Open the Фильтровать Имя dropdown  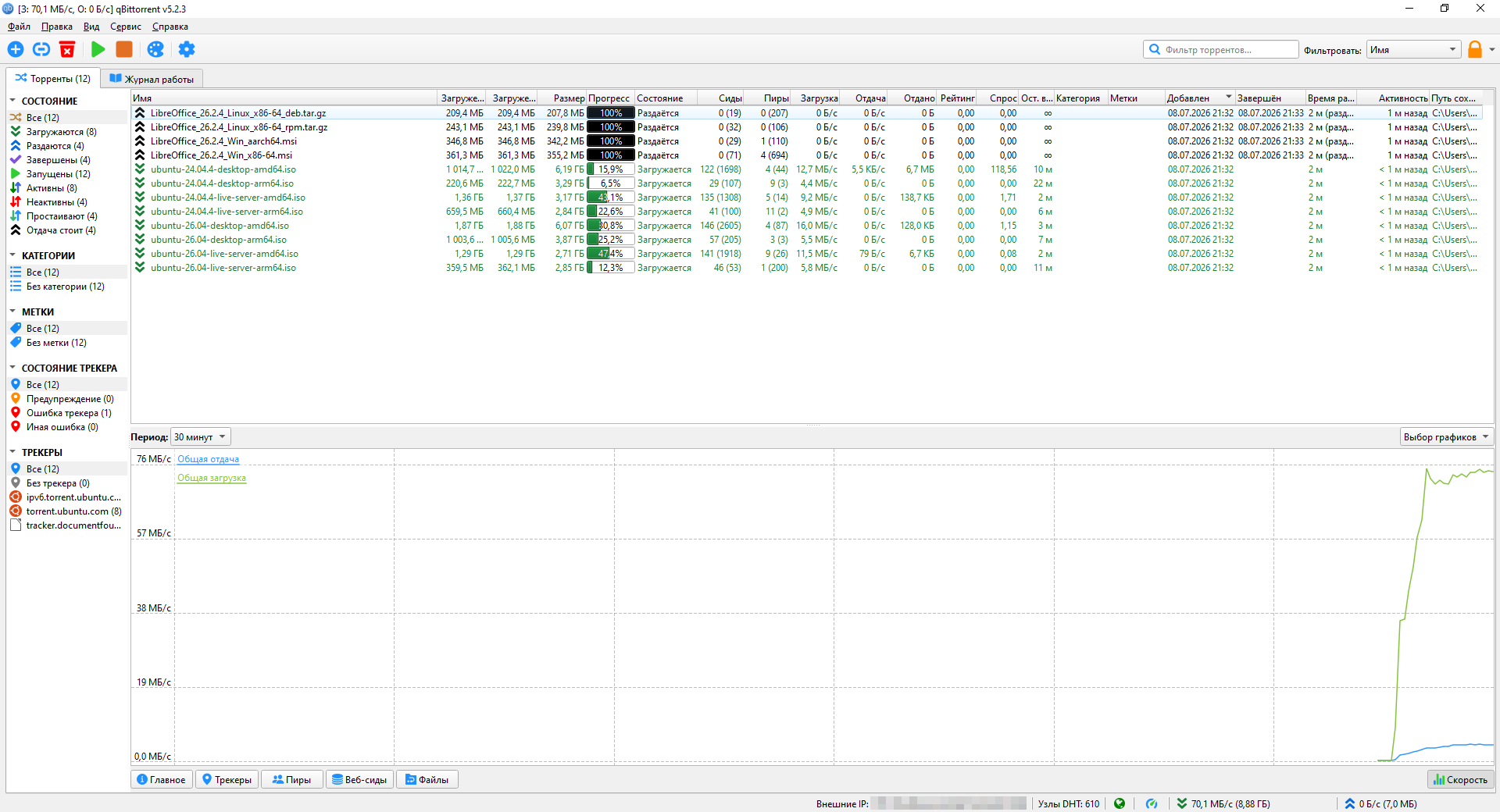(x=1413, y=50)
